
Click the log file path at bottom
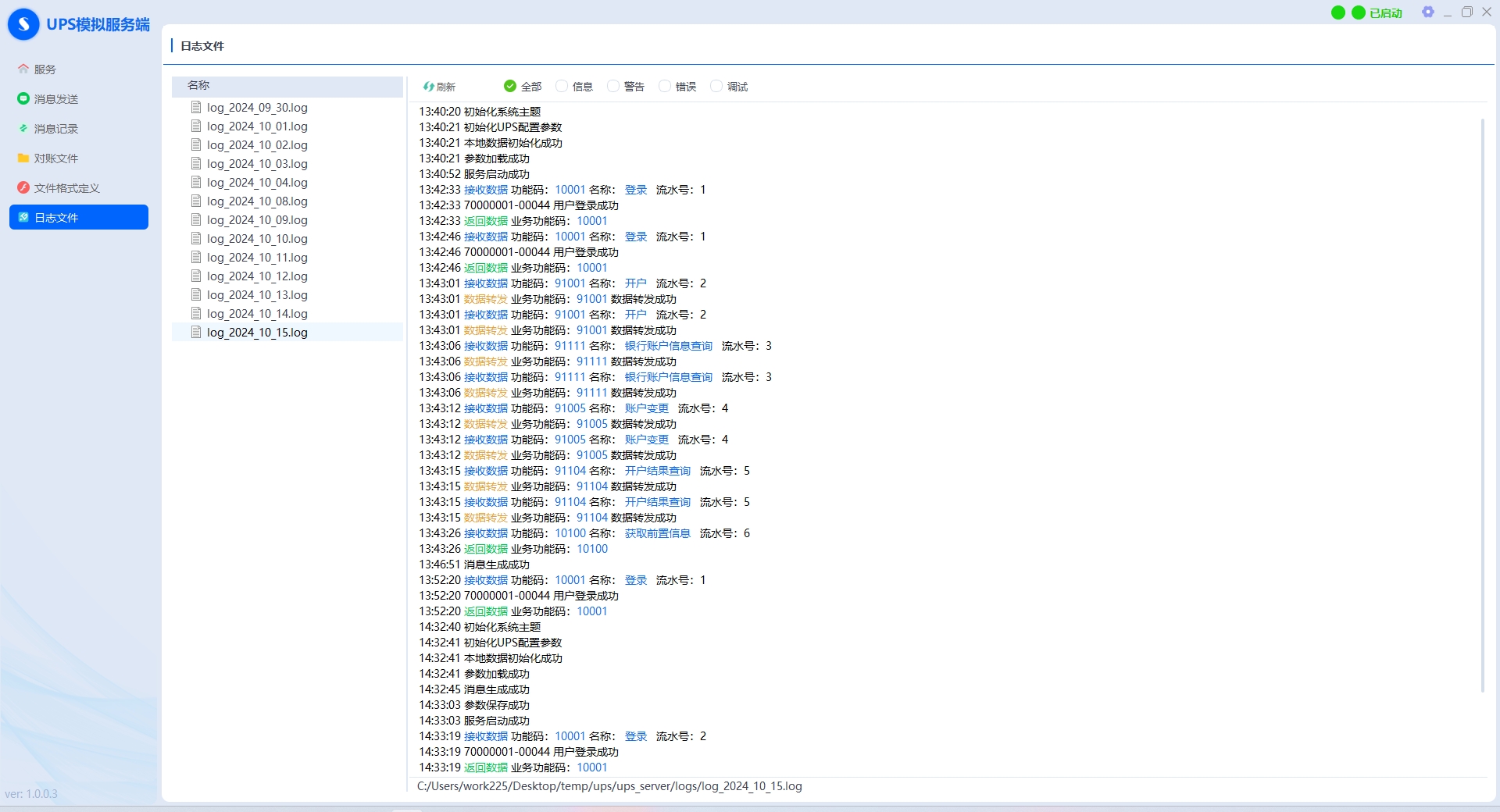[x=609, y=786]
